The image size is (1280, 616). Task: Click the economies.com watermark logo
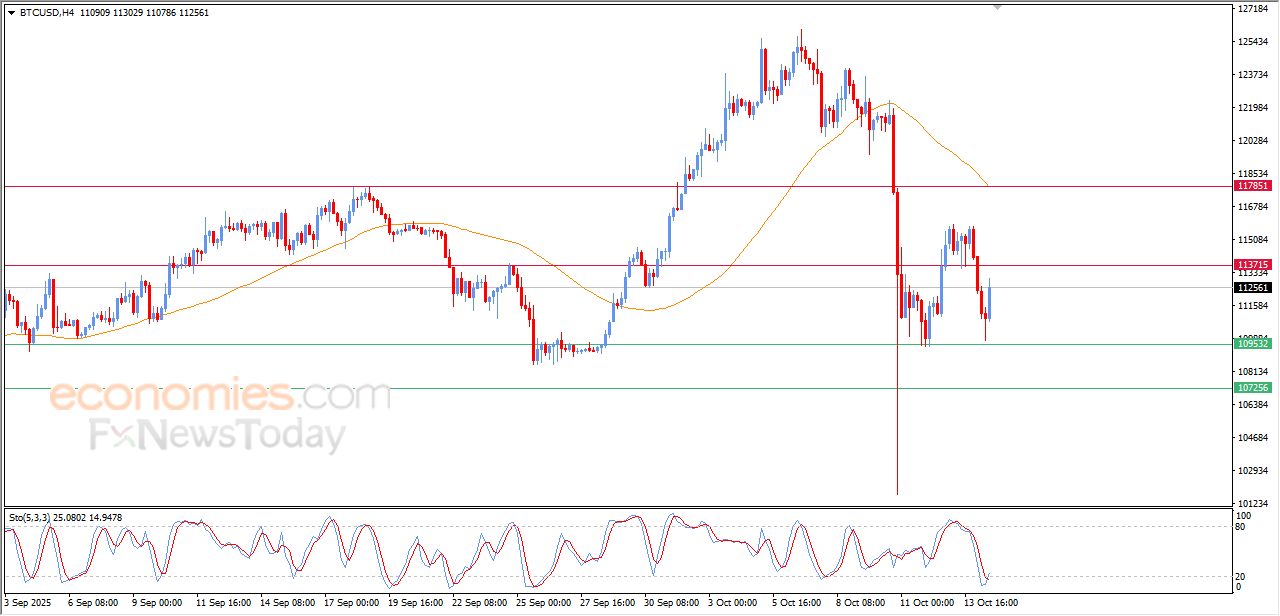pyautogui.click(x=220, y=396)
